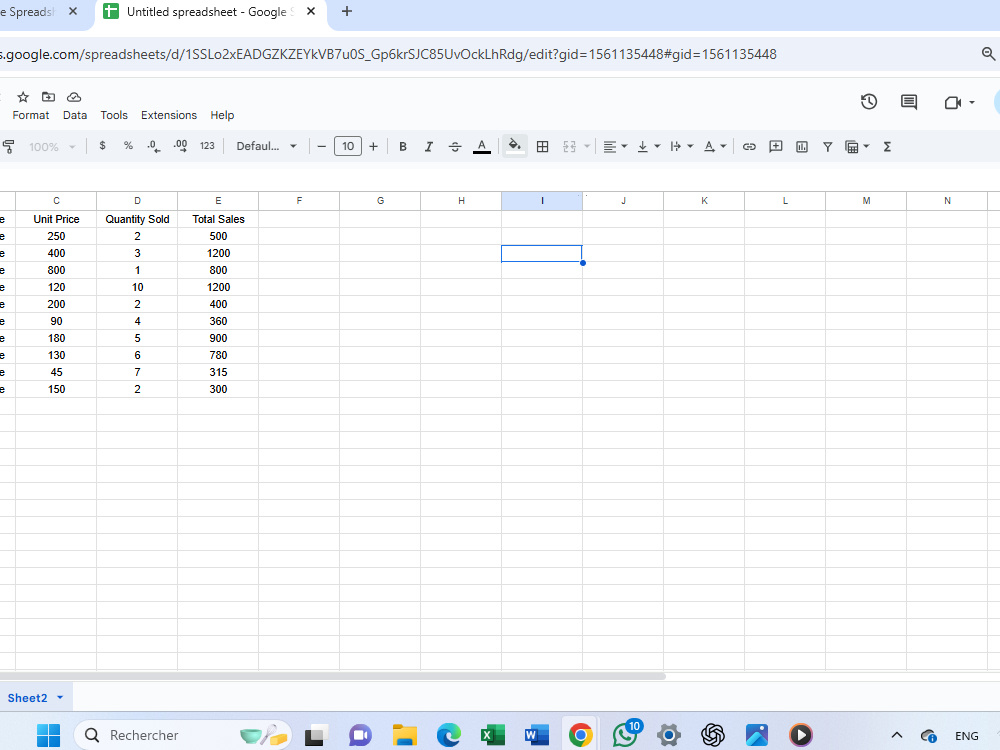Check the cloud document status icon
The width and height of the screenshot is (1000, 750).
(x=74, y=97)
